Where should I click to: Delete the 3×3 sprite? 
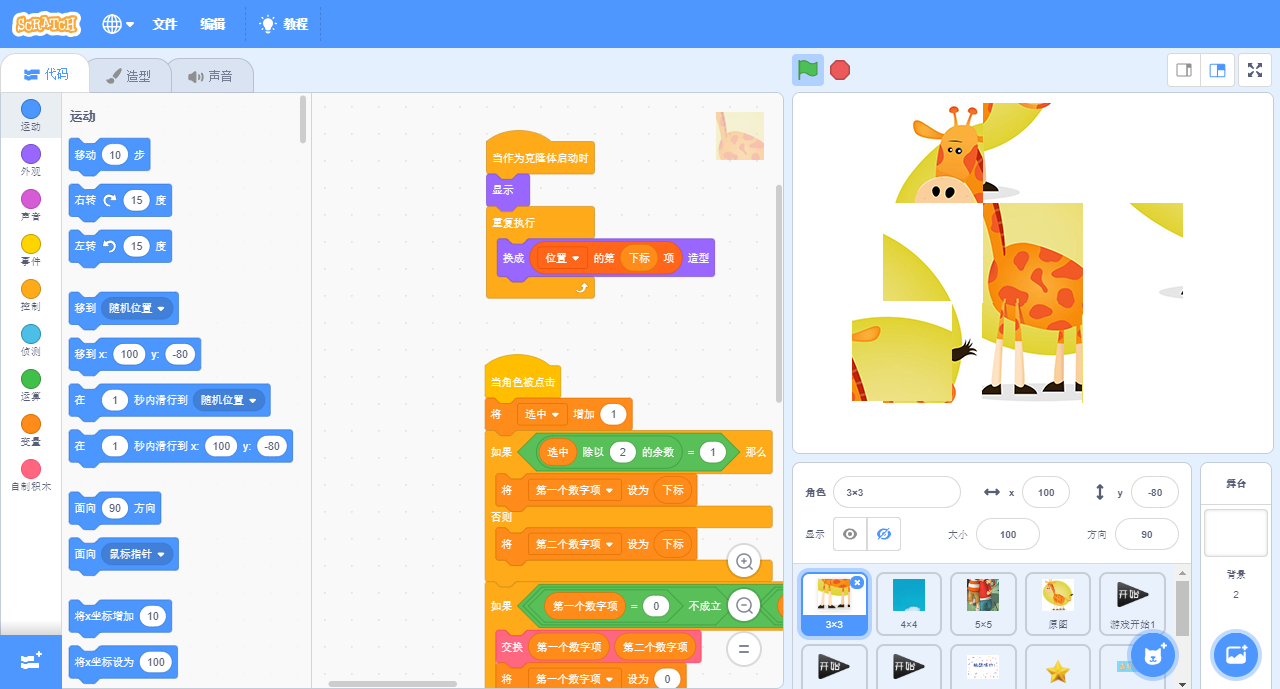click(857, 582)
